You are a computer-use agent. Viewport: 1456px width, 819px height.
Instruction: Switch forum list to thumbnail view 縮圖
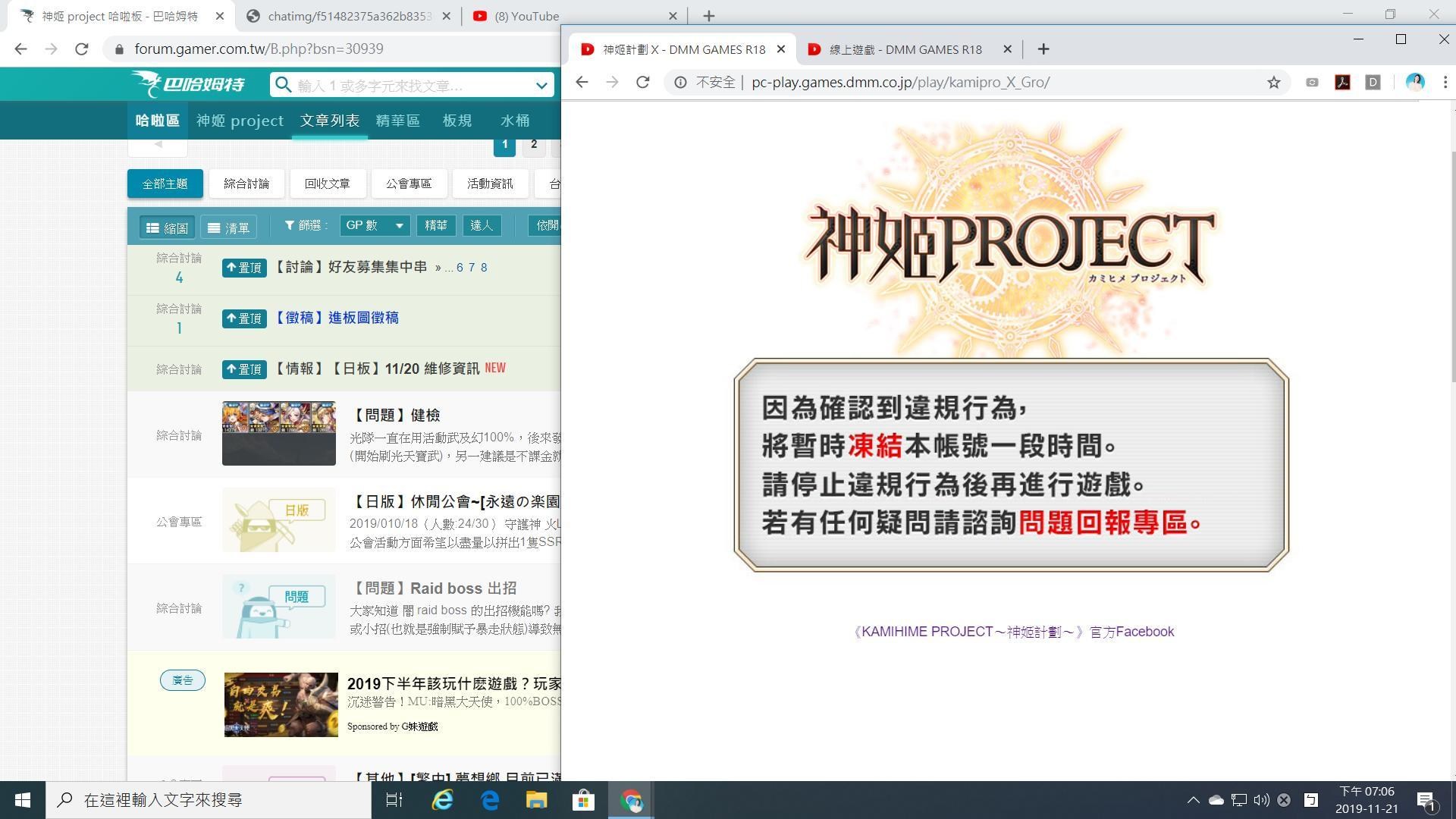pos(167,227)
